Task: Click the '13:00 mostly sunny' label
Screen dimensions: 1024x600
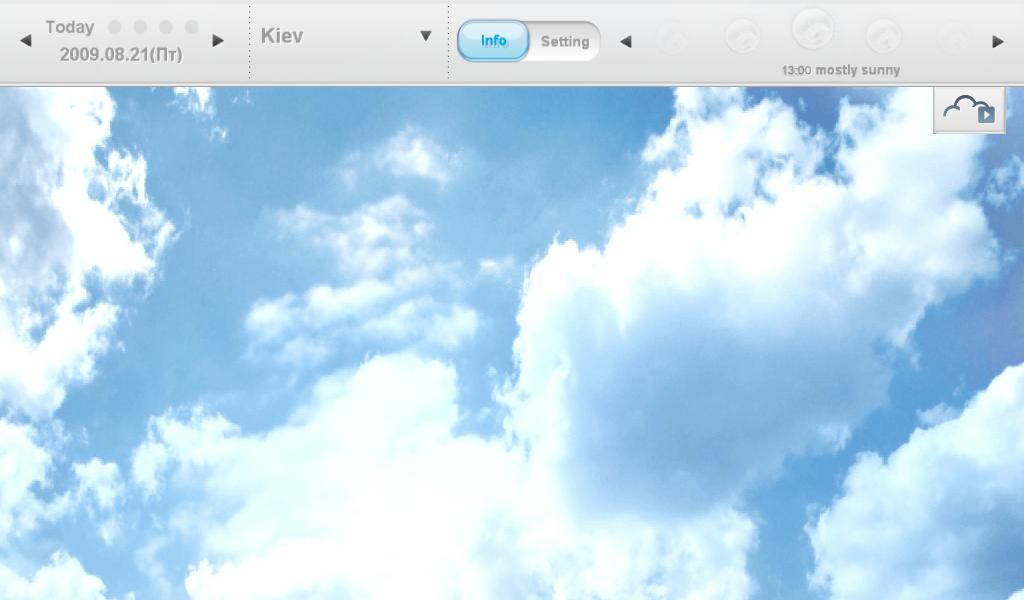Action: (840, 70)
